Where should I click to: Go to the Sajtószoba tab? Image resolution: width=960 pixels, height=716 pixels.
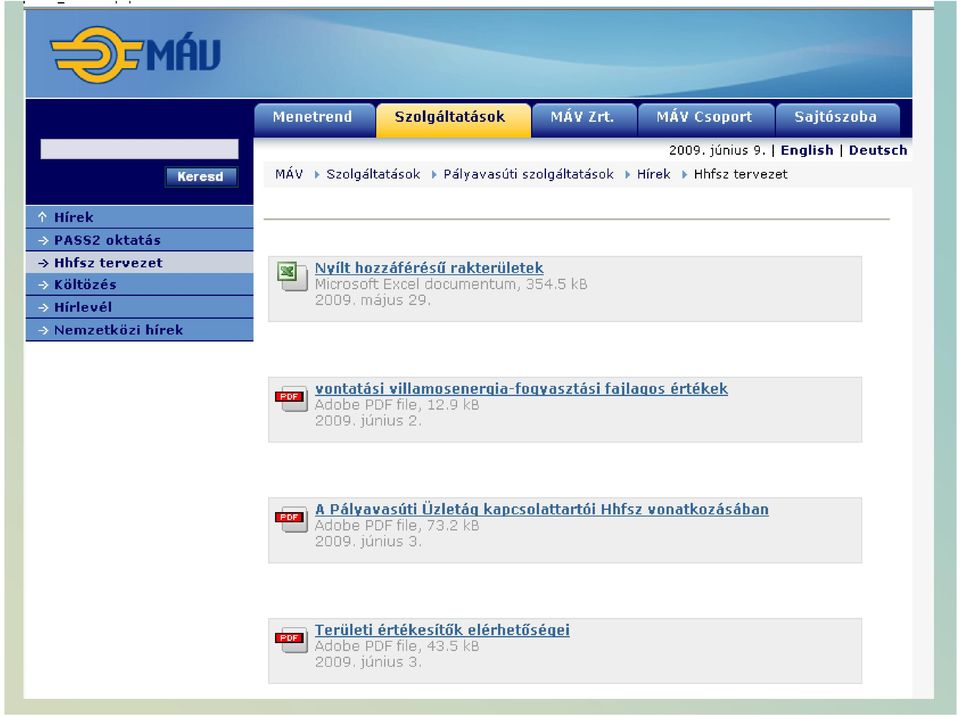coord(836,118)
